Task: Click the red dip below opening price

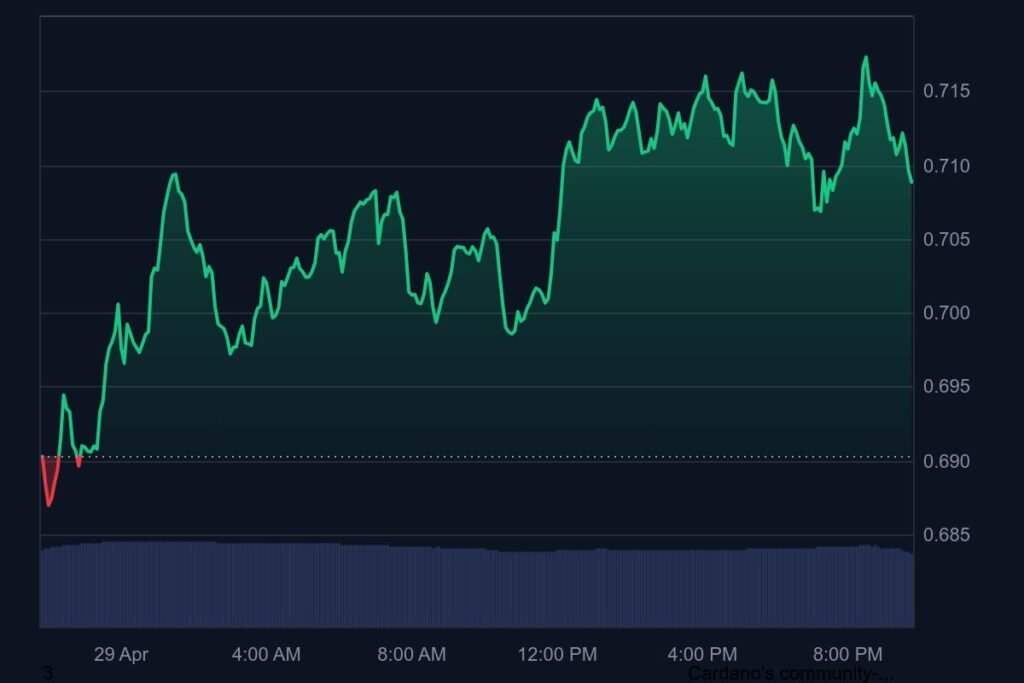Action: pos(50,481)
